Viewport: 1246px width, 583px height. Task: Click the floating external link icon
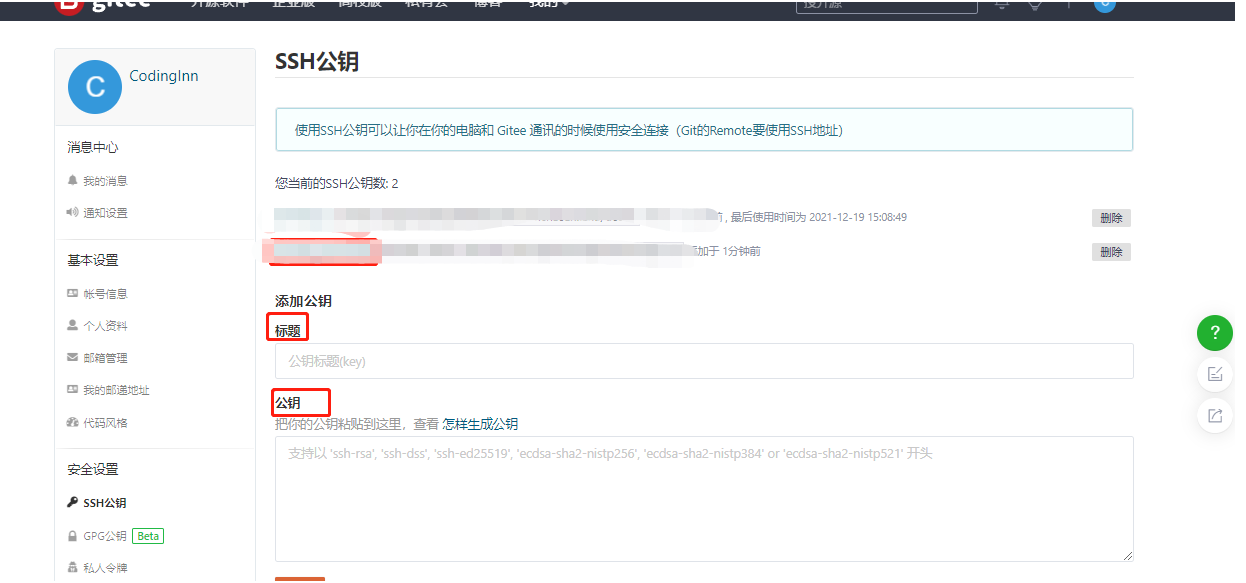click(x=1215, y=416)
